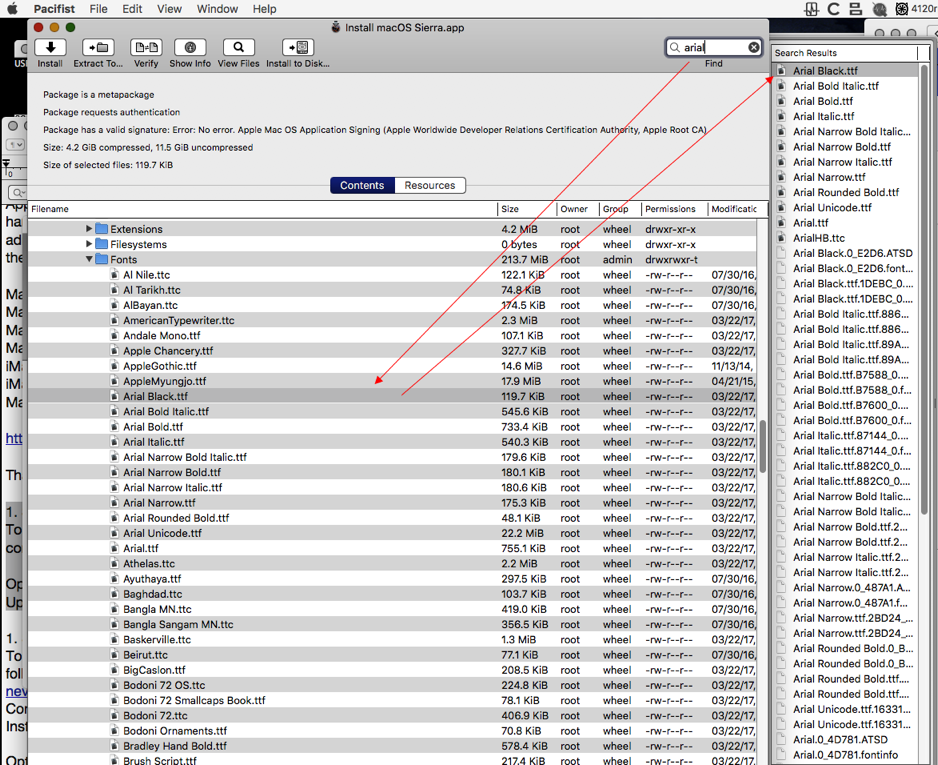
Task: Click in the Find field containing 'arial'
Action: 714,47
